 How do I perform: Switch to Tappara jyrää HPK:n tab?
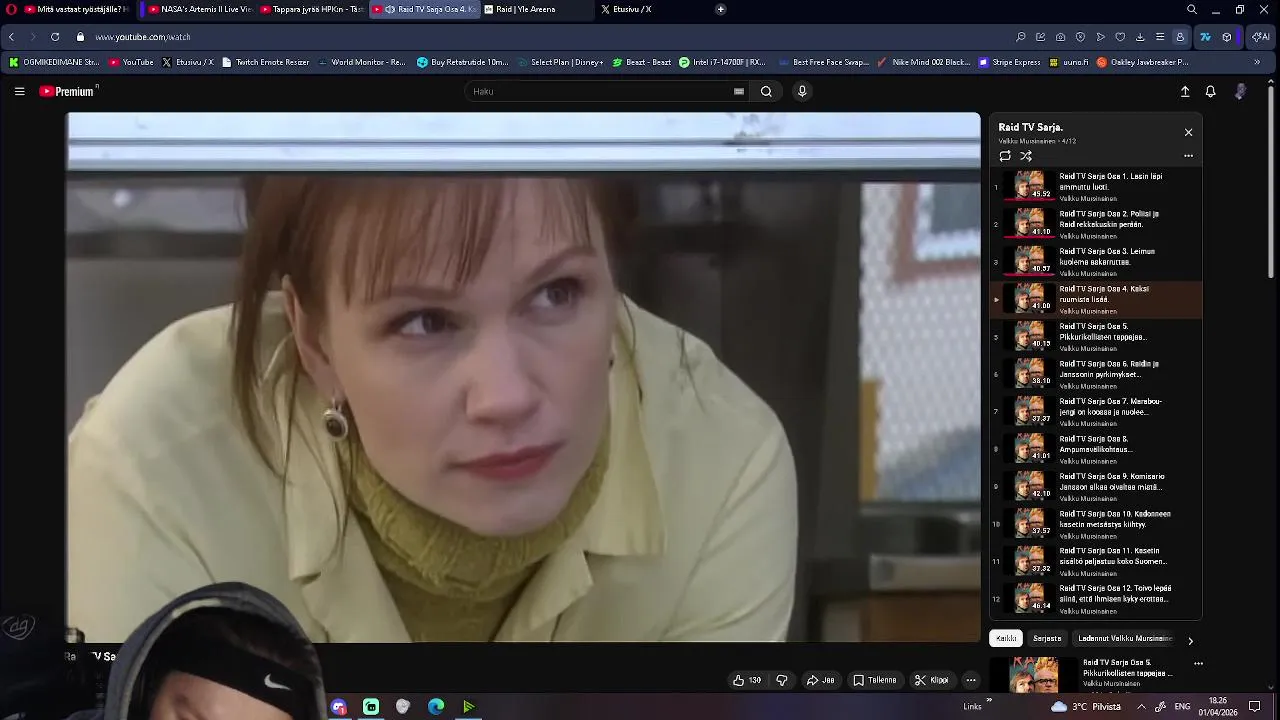click(311, 9)
